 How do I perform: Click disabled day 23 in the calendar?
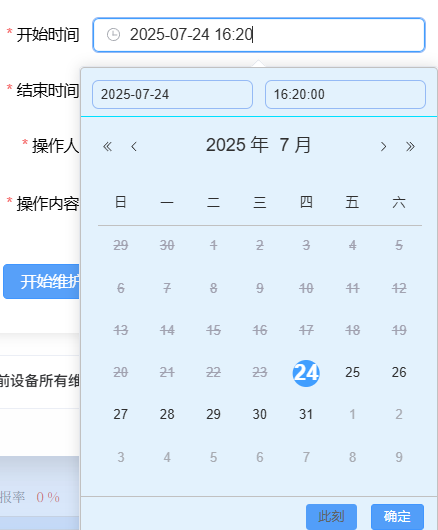[260, 372]
